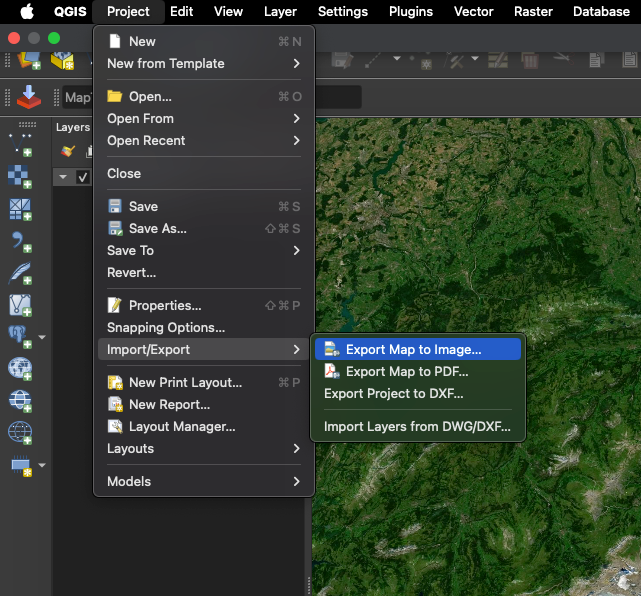Image resolution: width=641 pixels, height=596 pixels.
Task: Click Add SpatiaLite Layer feather icon
Action: [x=20, y=273]
